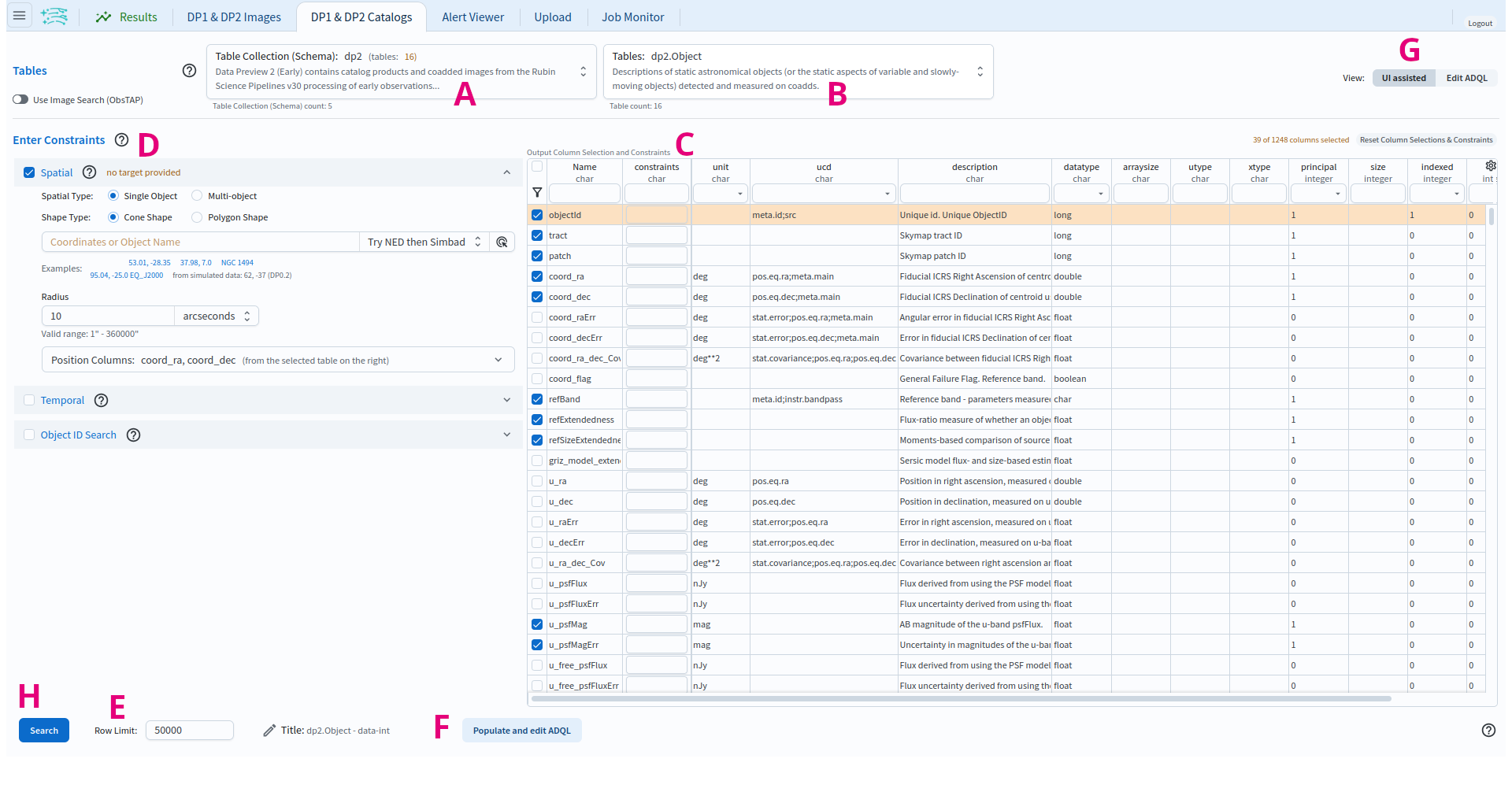
Task: Click the Radius value input field
Action: 108,316
